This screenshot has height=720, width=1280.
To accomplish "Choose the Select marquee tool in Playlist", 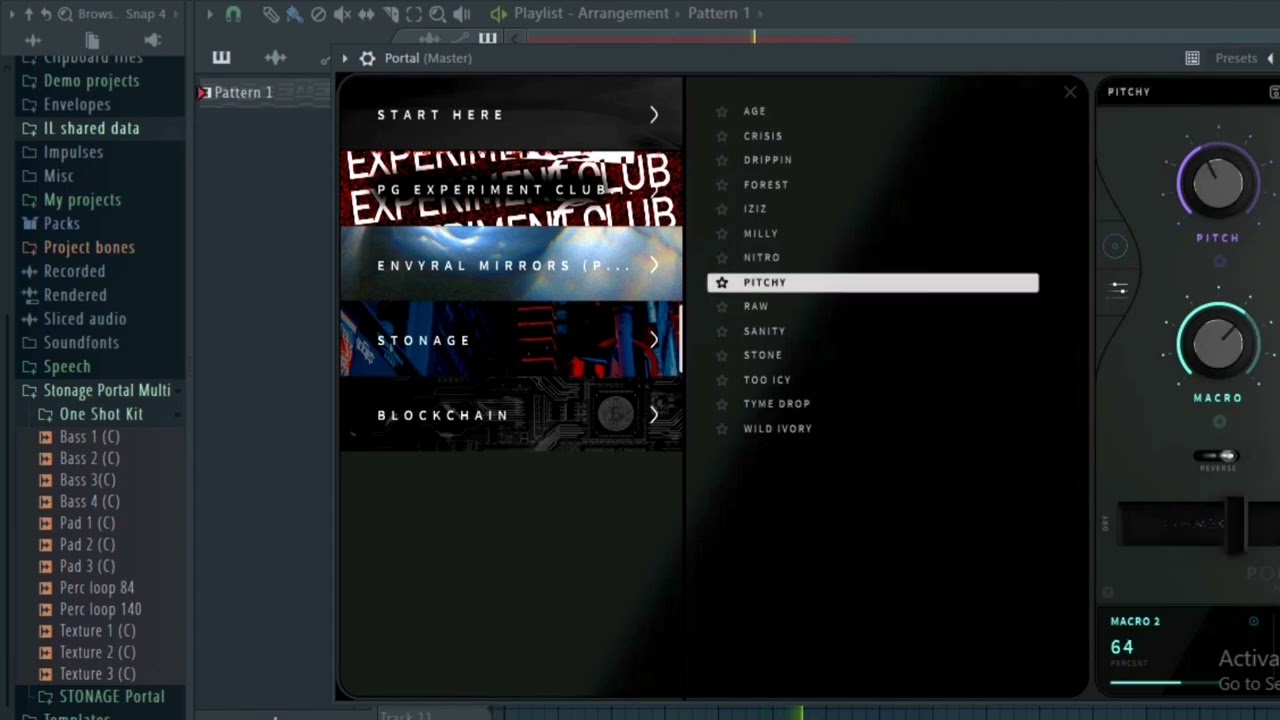I will pyautogui.click(x=414, y=14).
